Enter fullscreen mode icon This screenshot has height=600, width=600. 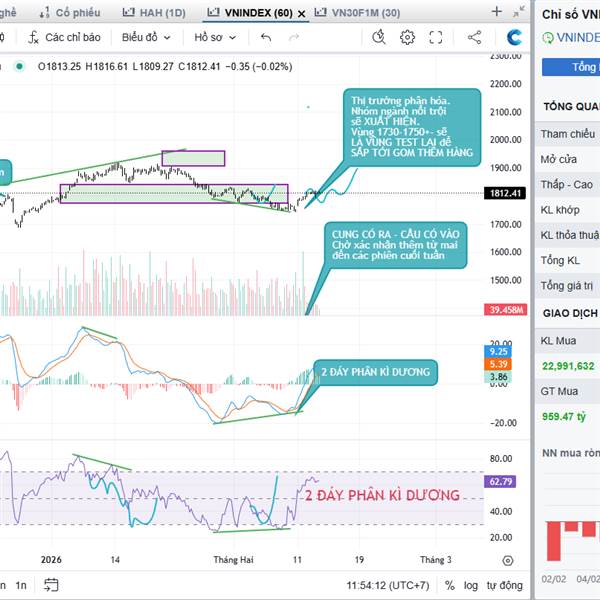435,38
